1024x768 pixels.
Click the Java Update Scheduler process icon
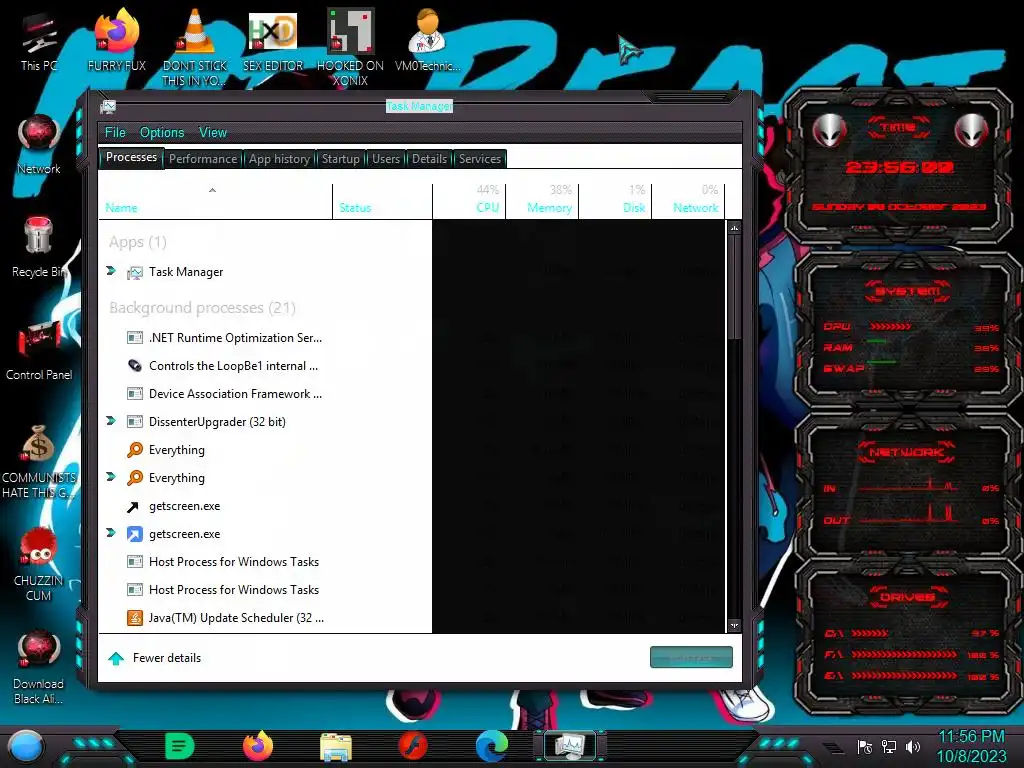click(x=135, y=618)
